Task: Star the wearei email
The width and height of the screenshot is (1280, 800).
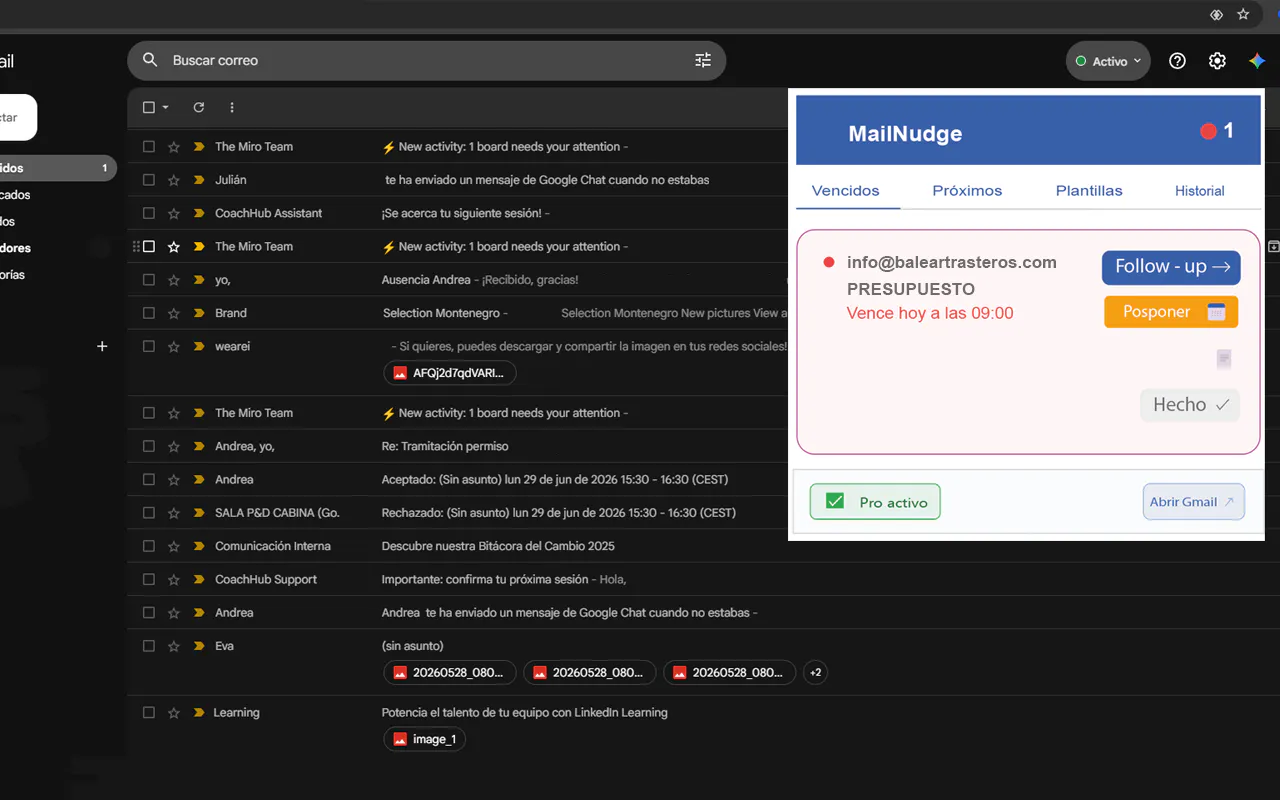Action: pos(174,346)
